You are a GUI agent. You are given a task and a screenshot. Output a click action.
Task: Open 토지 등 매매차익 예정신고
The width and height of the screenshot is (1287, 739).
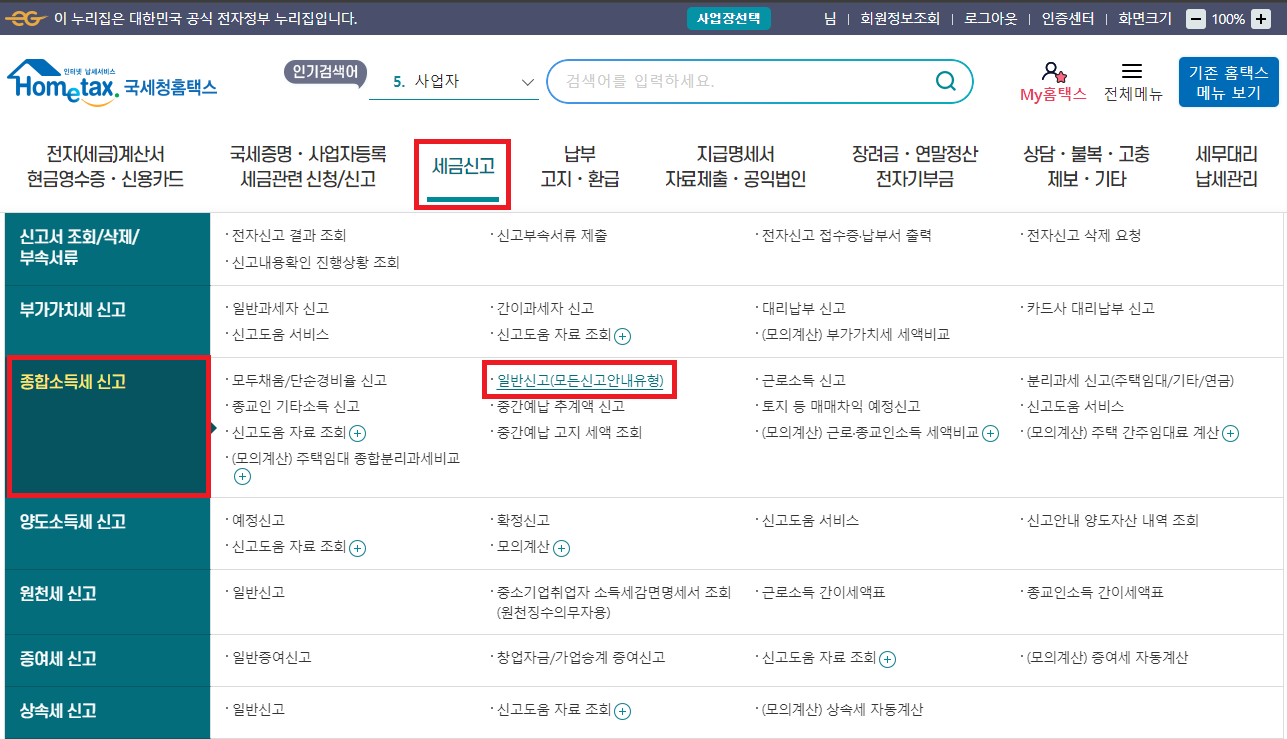(841, 407)
